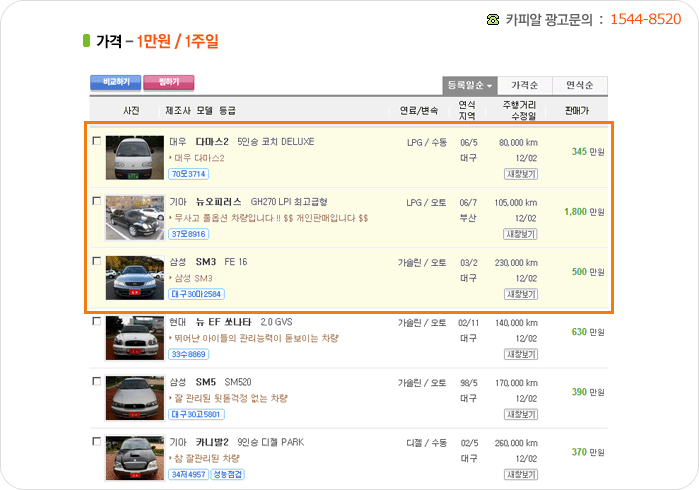
Task: Click license plate tag 37오8916
Action: tap(188, 234)
